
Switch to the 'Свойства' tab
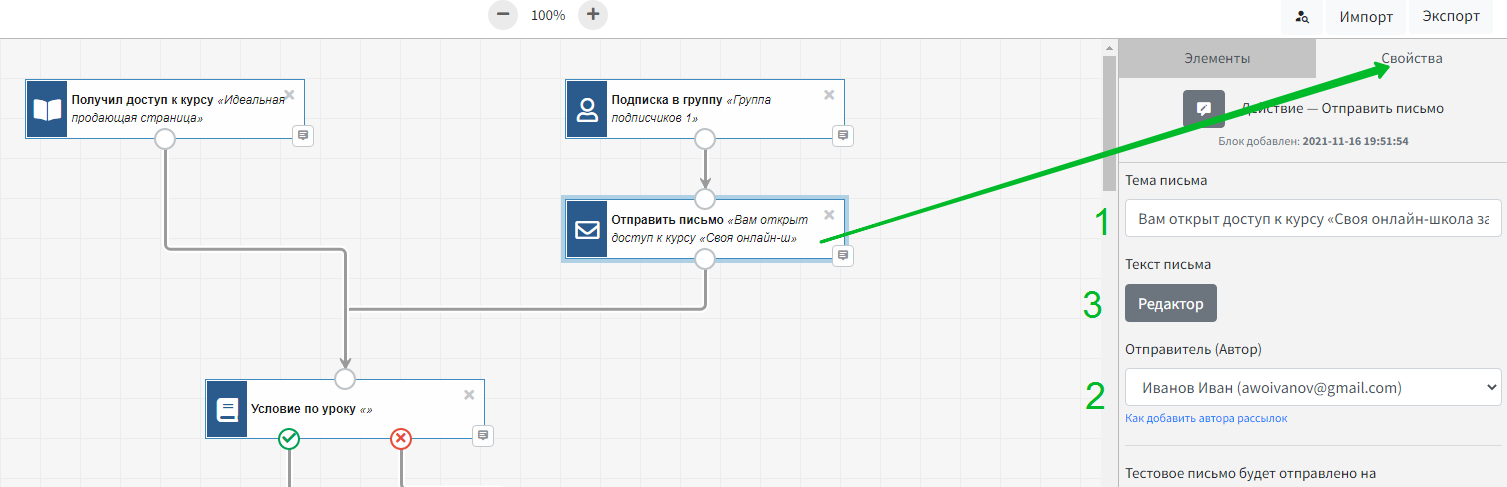coord(1411,59)
